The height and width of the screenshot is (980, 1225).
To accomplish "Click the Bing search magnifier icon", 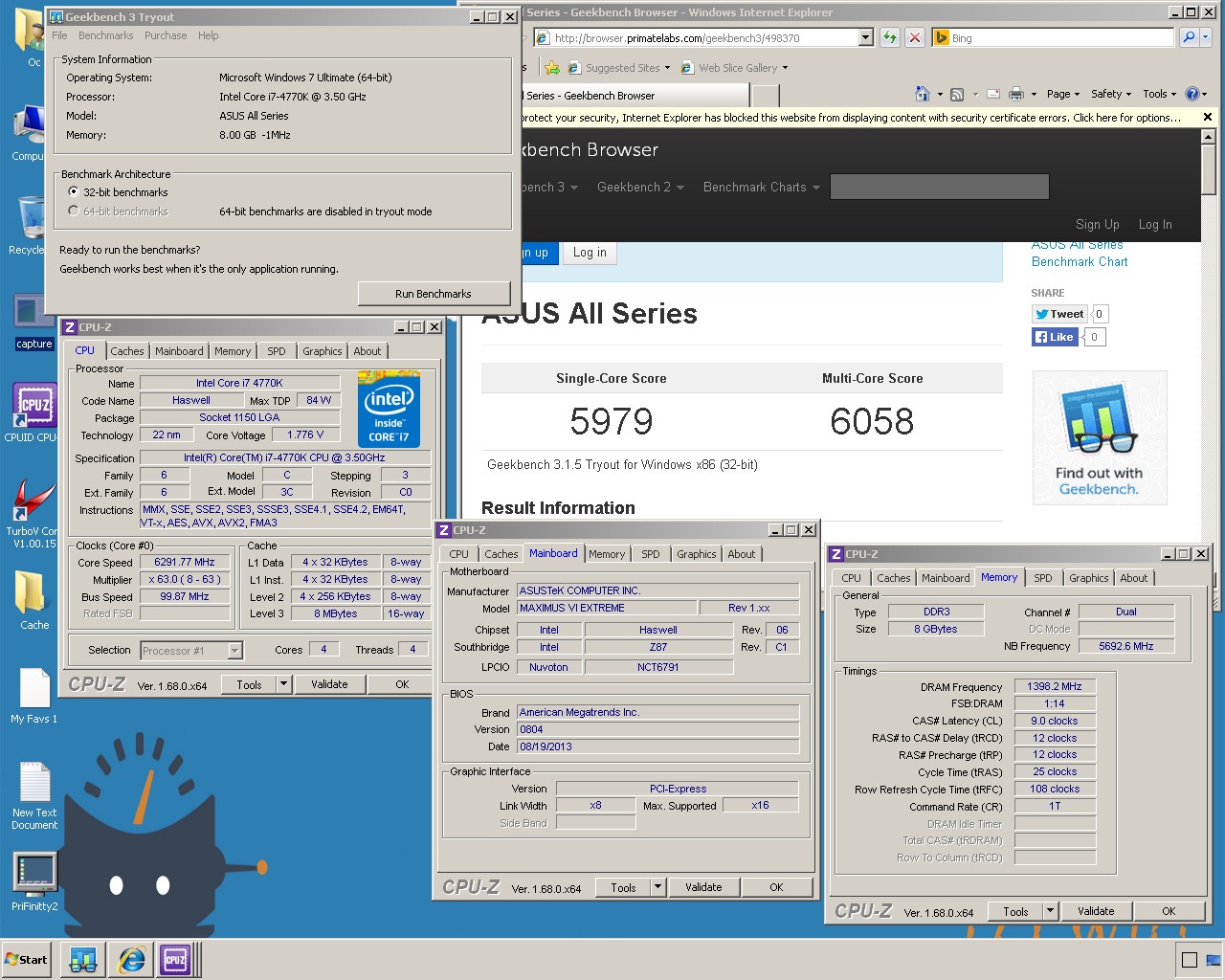I will click(1189, 37).
